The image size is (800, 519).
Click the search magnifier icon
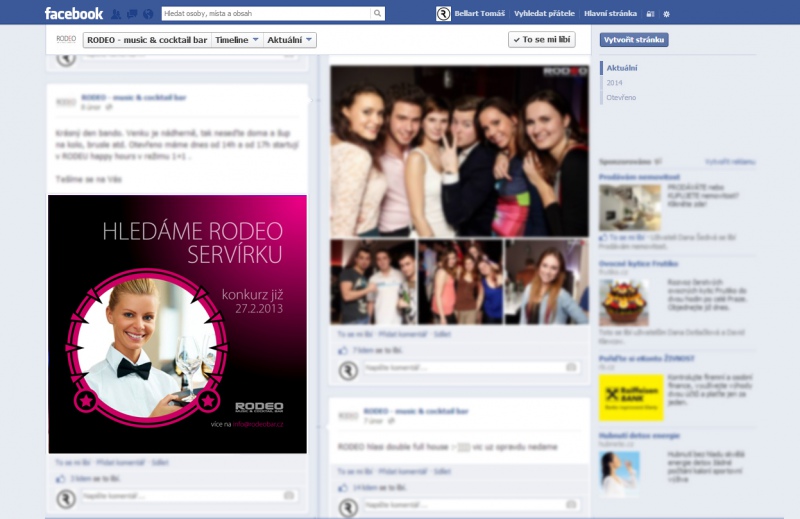[377, 14]
